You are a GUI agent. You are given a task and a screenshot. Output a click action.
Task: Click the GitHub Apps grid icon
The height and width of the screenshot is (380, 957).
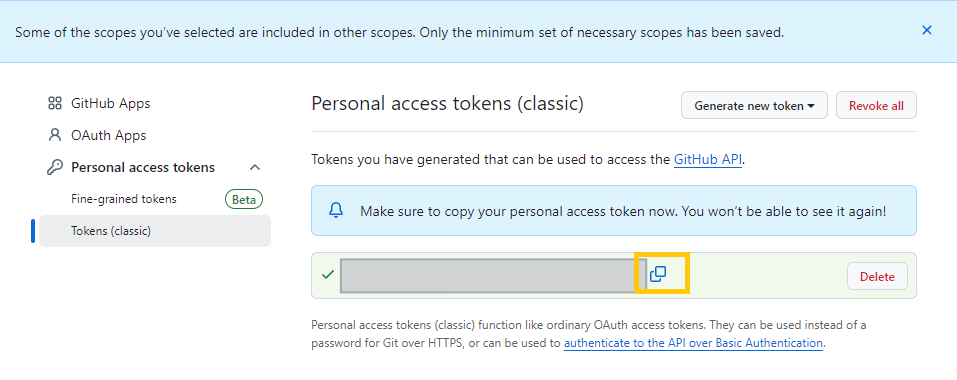point(55,103)
